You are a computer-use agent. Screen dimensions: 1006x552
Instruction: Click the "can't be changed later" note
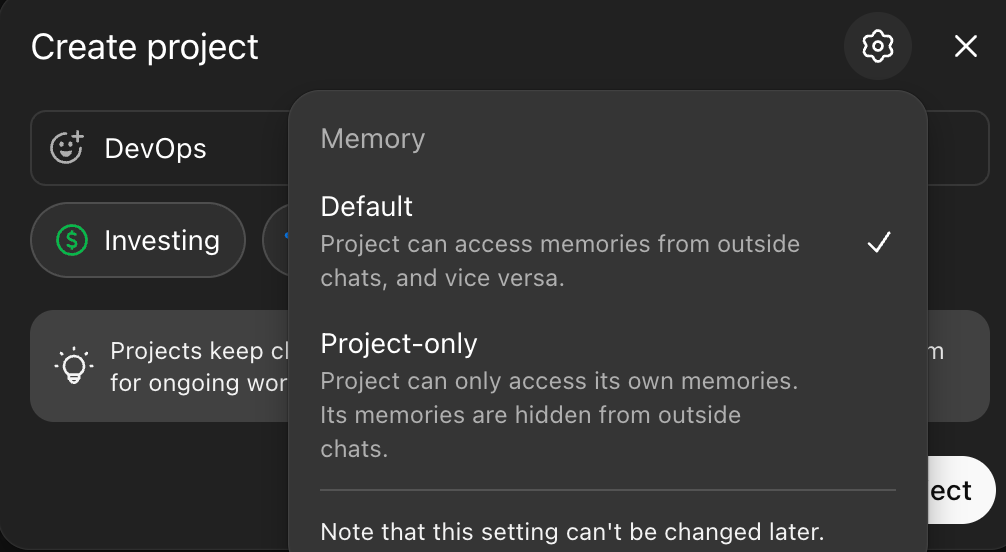click(572, 532)
